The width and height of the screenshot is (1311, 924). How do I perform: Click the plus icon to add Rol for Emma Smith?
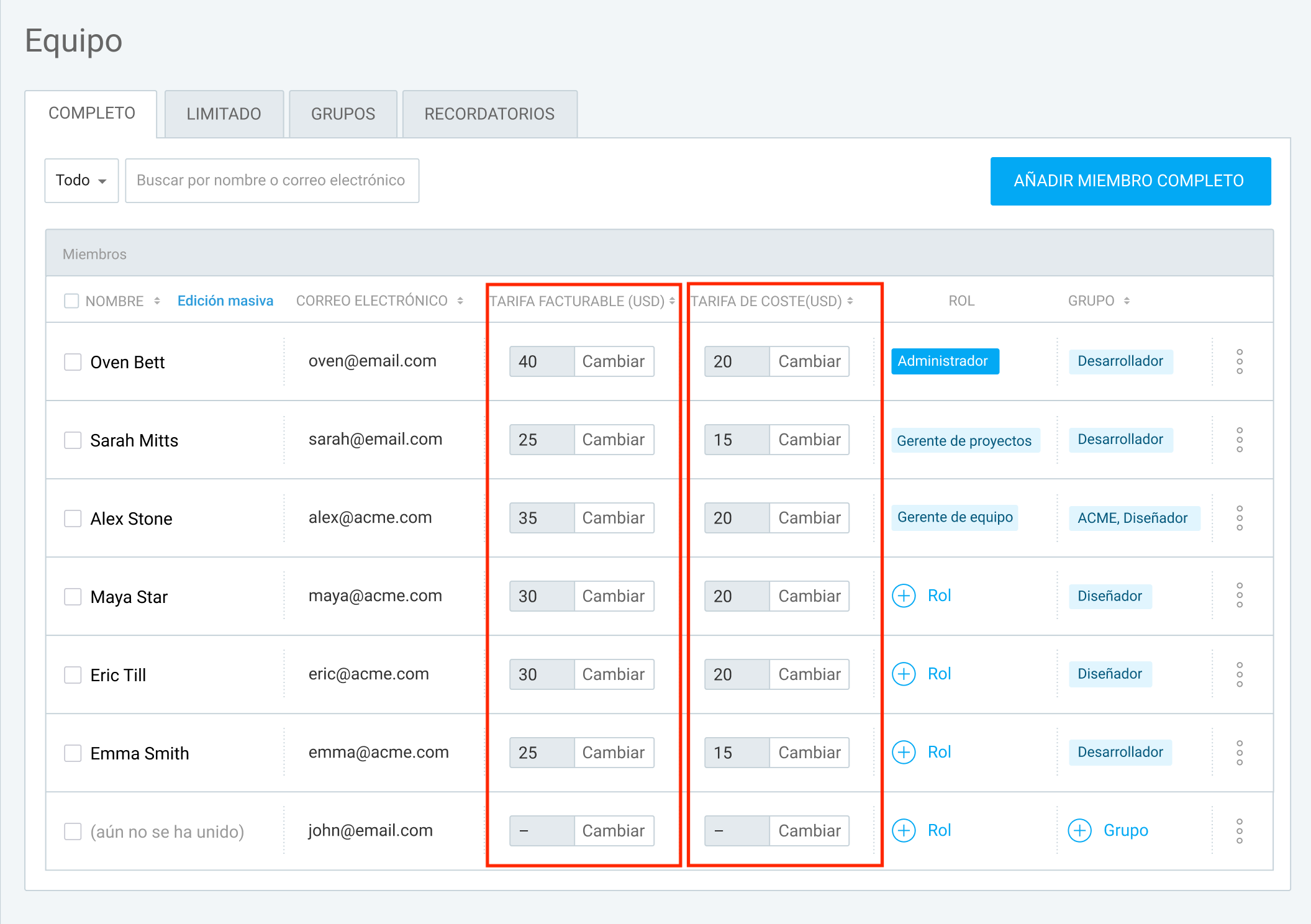pos(904,752)
